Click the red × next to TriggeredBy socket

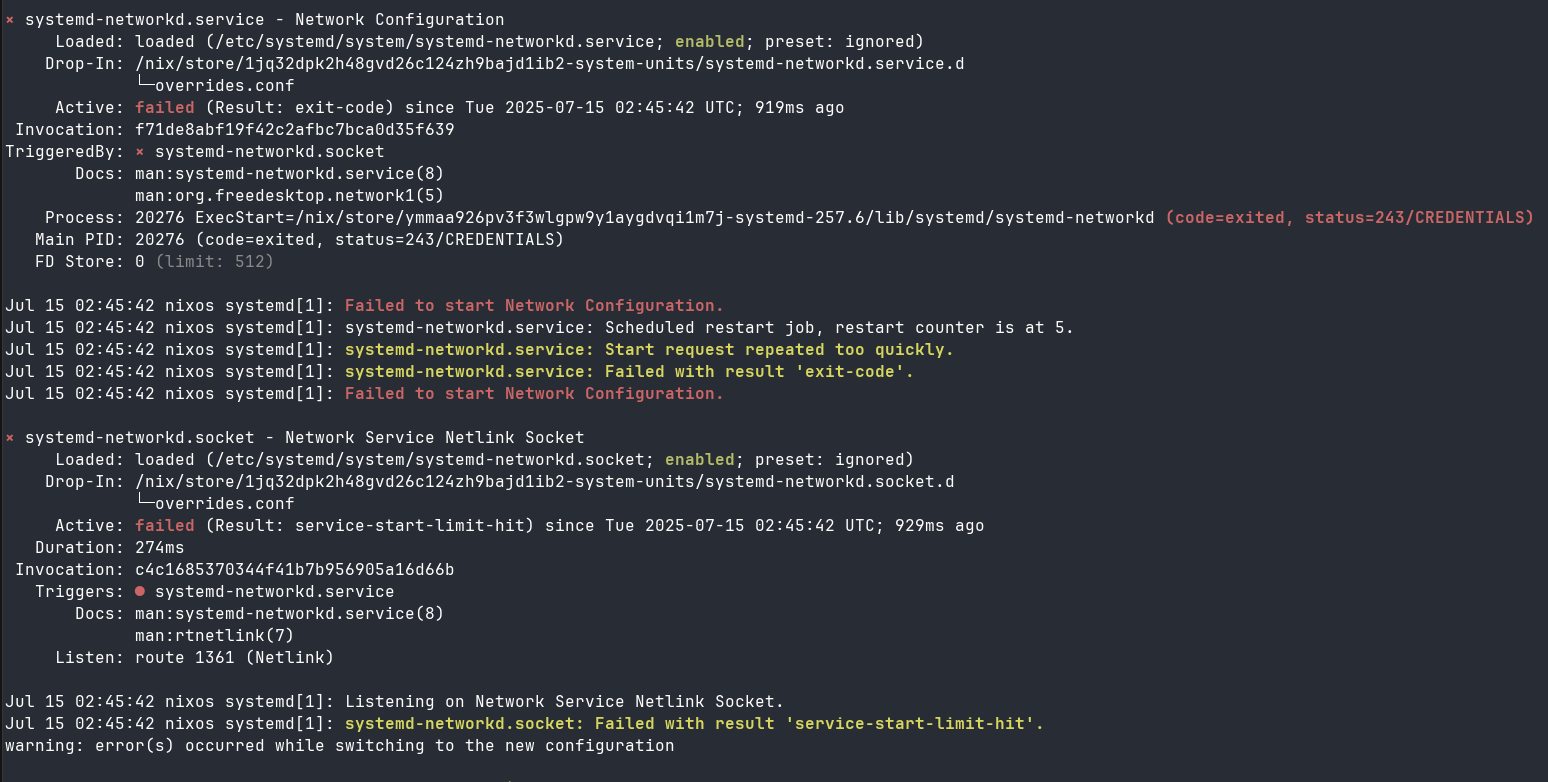[140, 152]
